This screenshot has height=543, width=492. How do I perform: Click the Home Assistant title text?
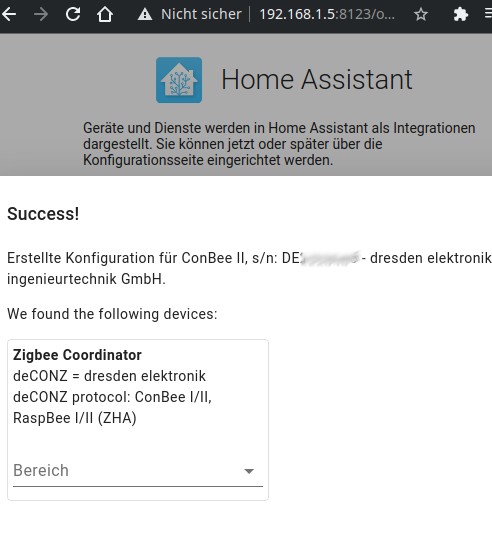316,80
